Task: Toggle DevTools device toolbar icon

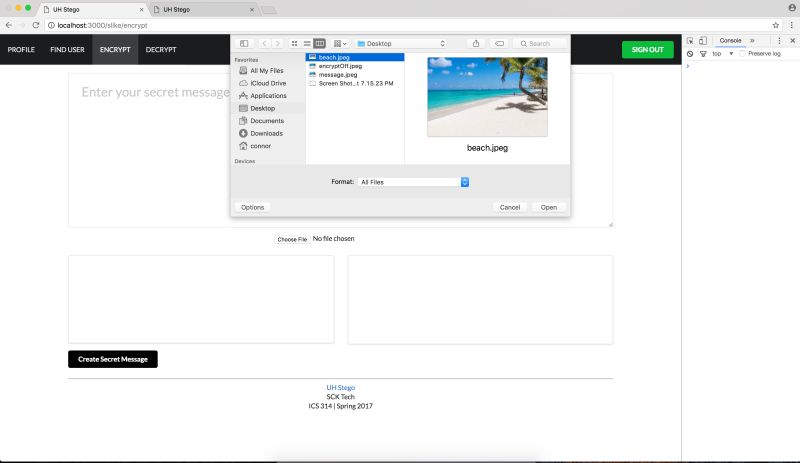Action: point(703,41)
